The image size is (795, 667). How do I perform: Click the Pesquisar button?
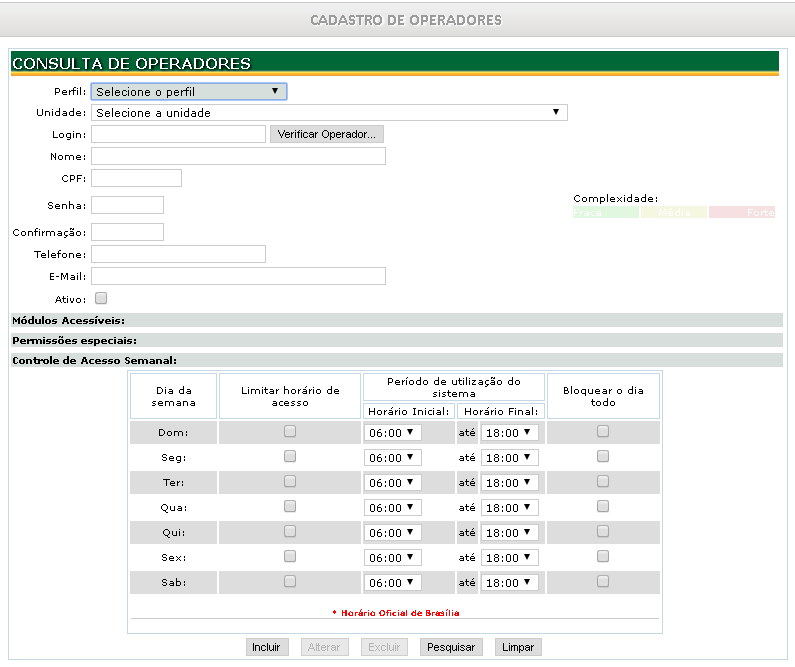(452, 647)
